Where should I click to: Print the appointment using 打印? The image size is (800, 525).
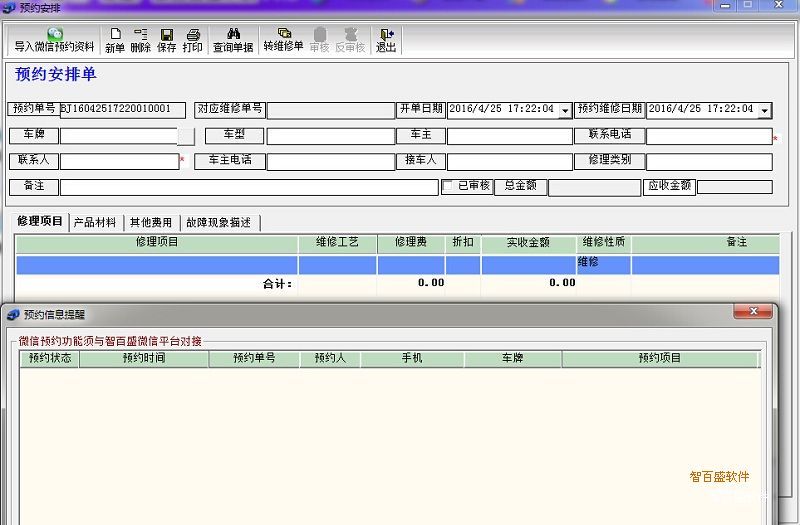(x=193, y=40)
